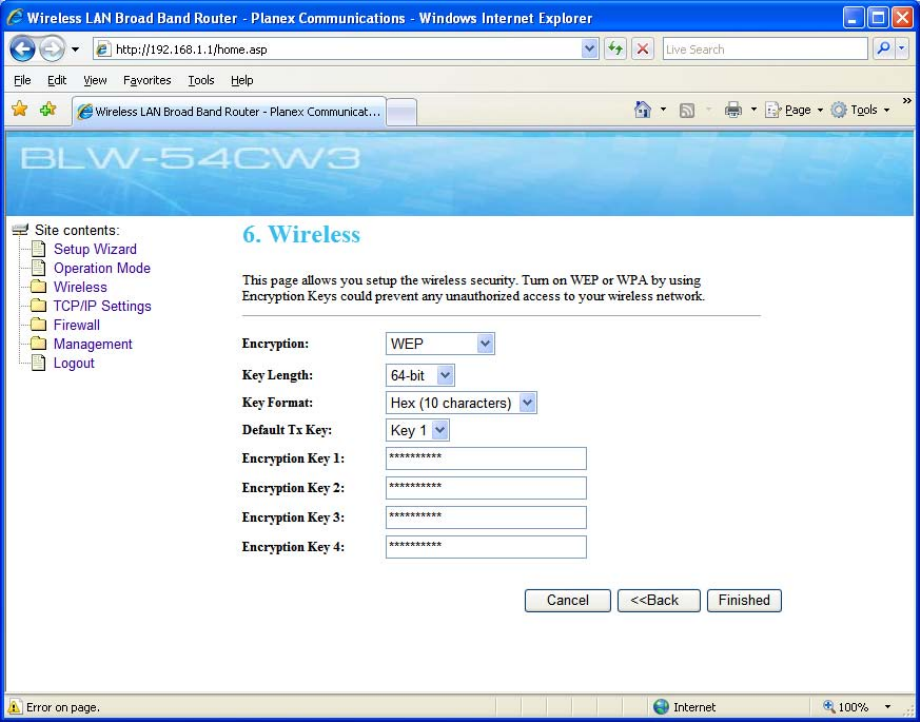920x722 pixels.
Task: Click the Encryption Key 4 field
Action: coord(486,547)
